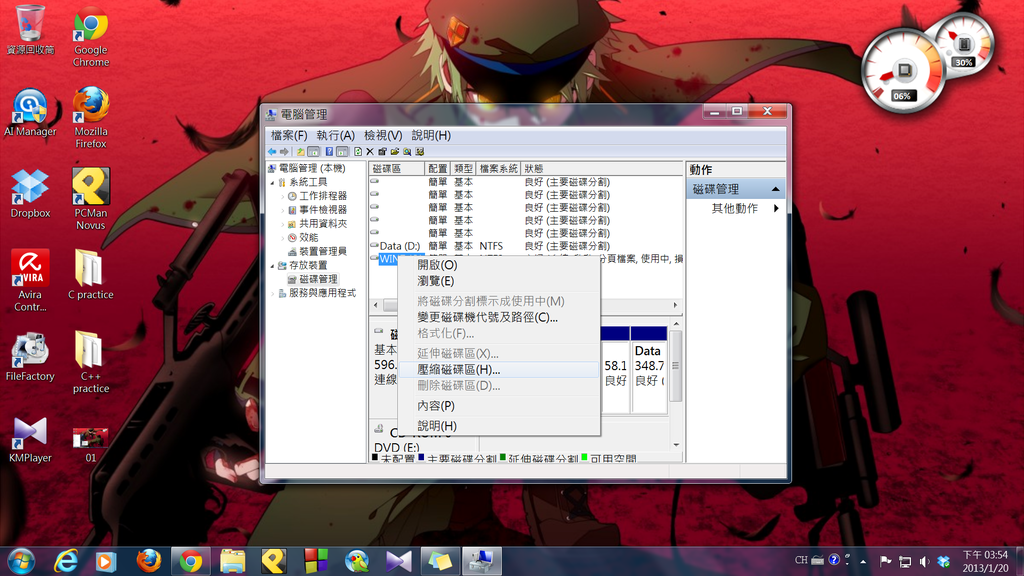
Task: Click the black X delete toolbar icon
Action: [370, 152]
